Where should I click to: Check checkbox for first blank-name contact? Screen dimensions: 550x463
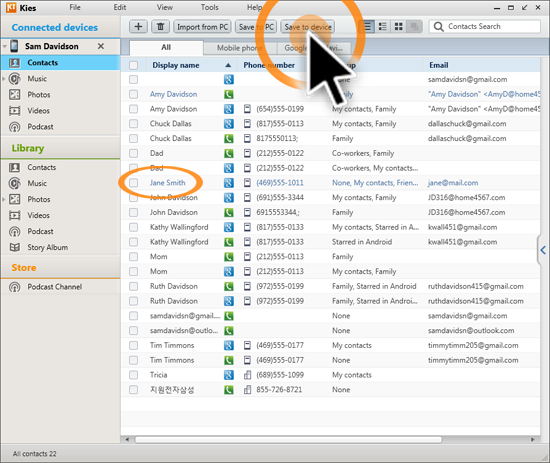click(133, 80)
